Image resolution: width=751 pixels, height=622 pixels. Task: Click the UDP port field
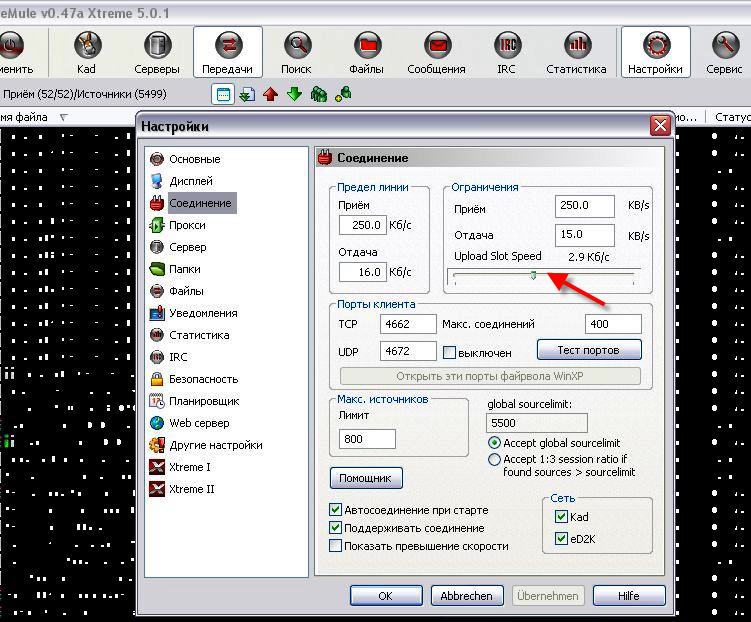coord(408,351)
